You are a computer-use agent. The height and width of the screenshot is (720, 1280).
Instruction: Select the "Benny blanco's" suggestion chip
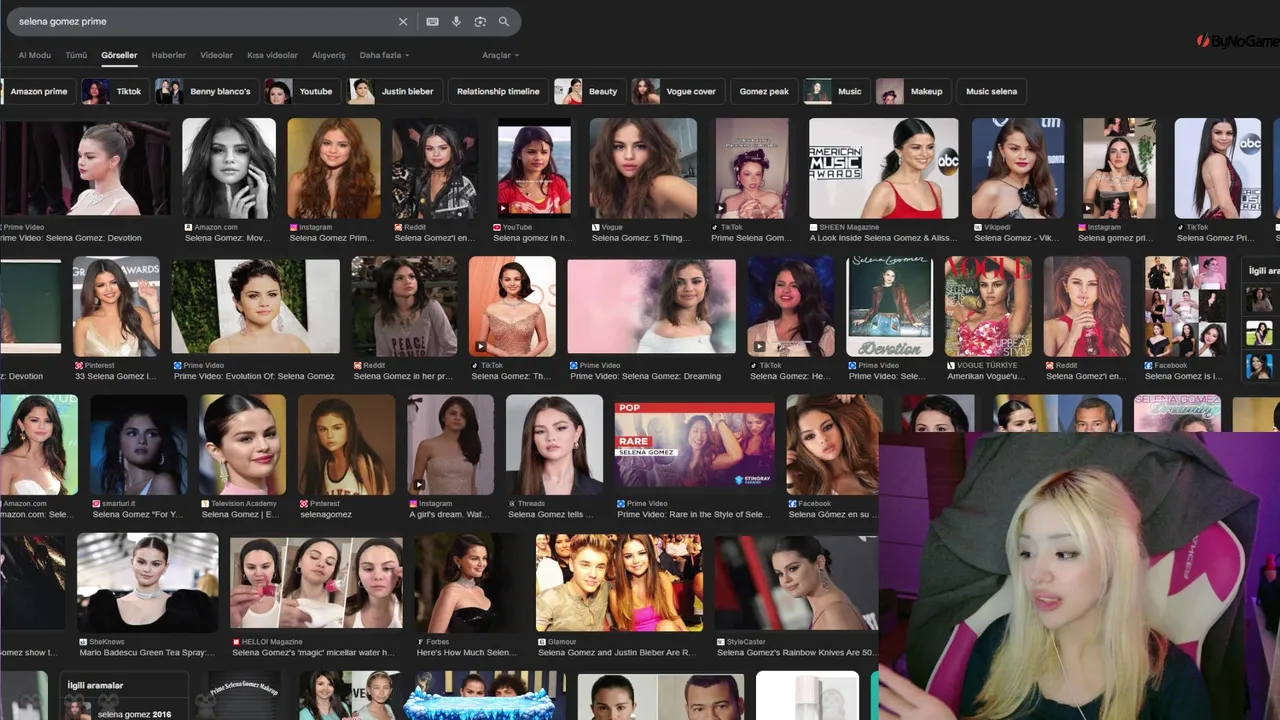tap(207, 91)
